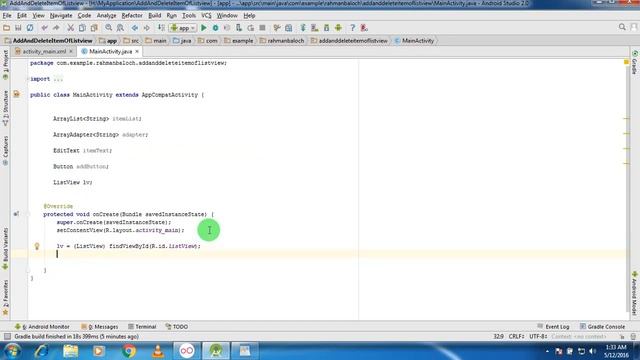Undo the last edit via toolbar

click(44, 28)
